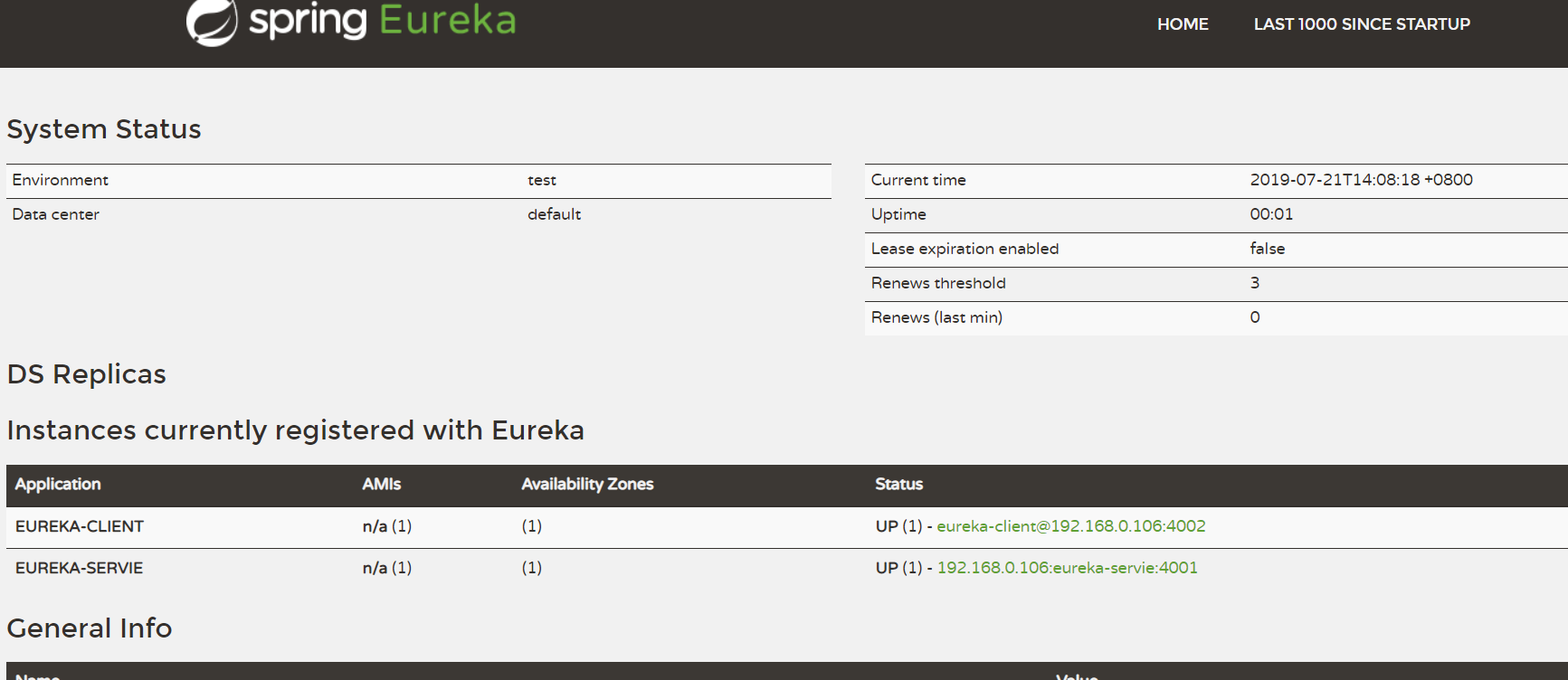
Task: Select the Environment label
Action: click(60, 180)
